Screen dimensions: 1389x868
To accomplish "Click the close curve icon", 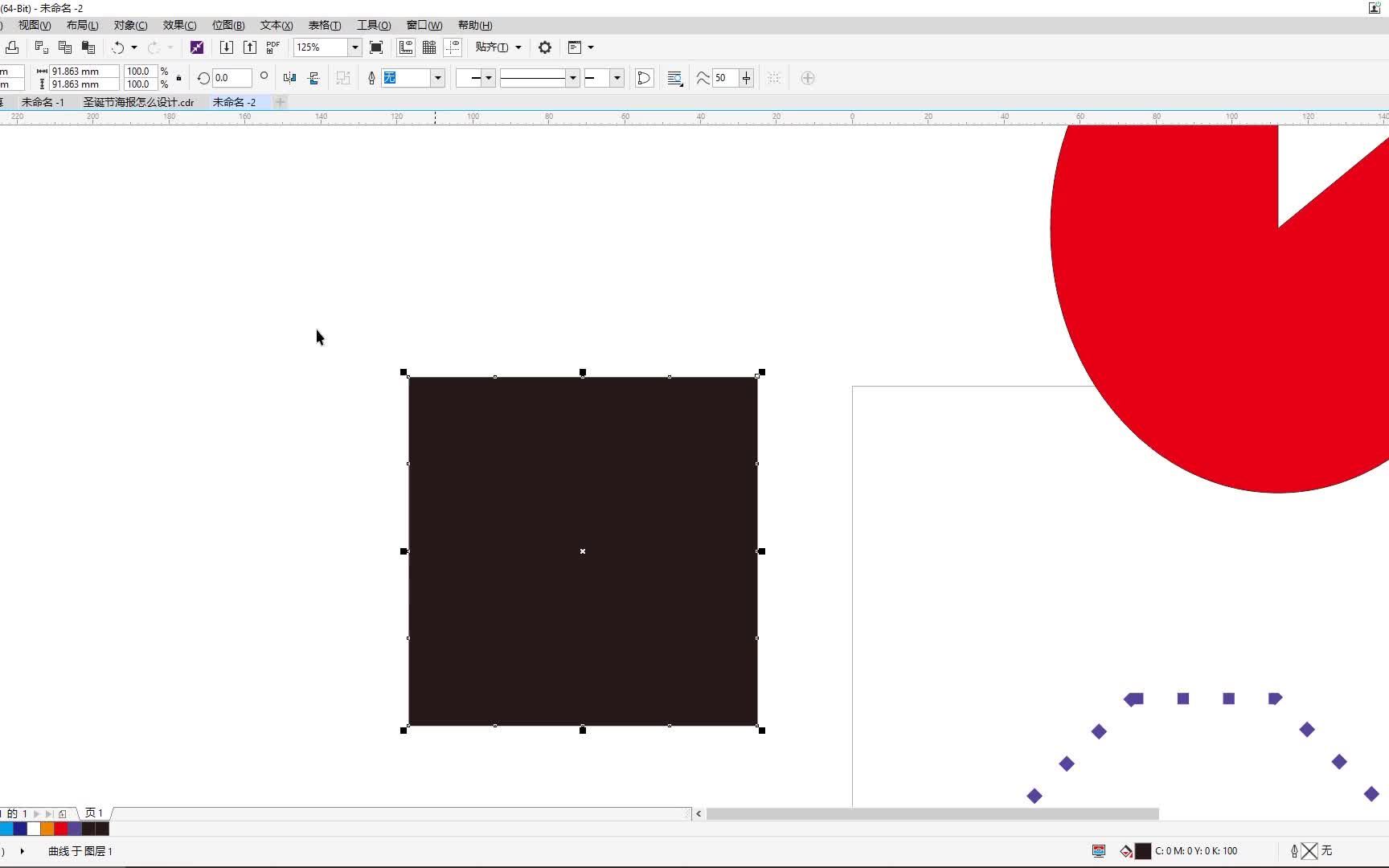I will pos(644,78).
